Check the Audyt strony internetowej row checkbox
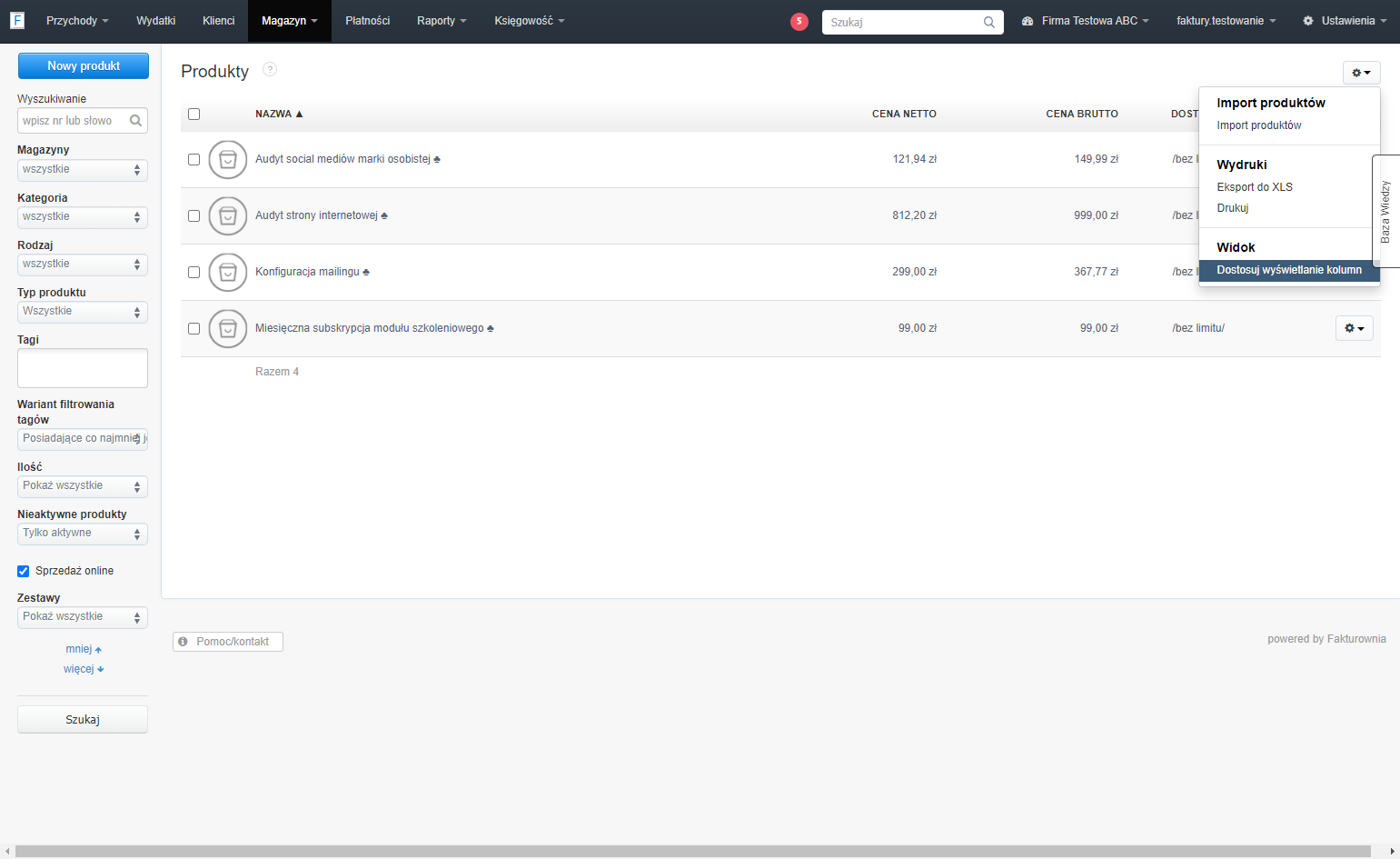This screenshot has height=859, width=1400. [x=194, y=216]
